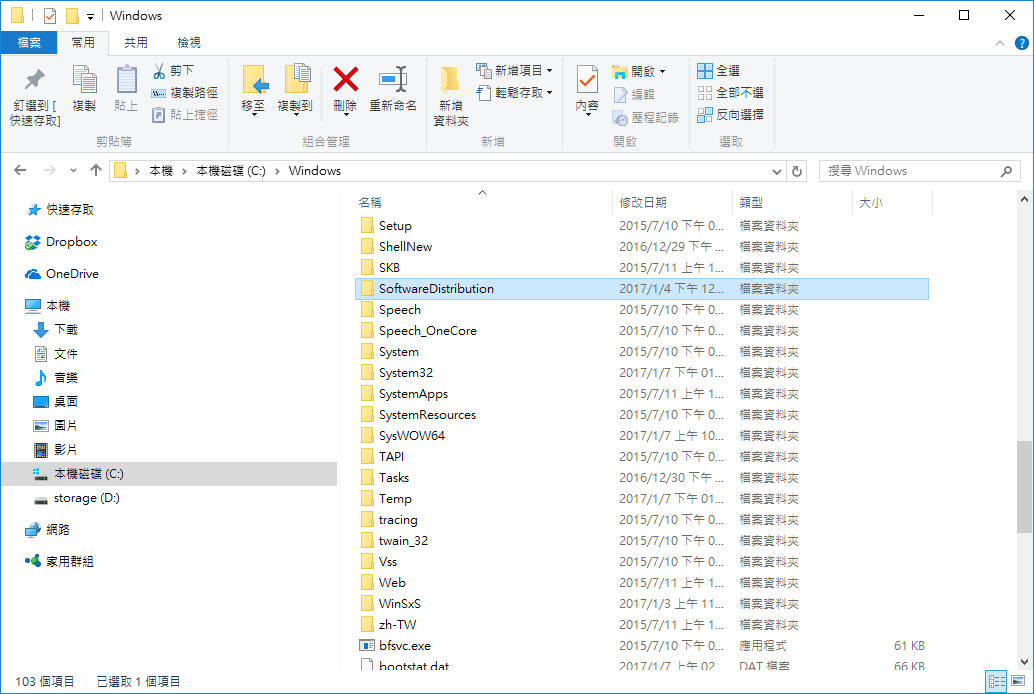Open the File (檔案) ribbon tab
Screen dimensions: 1034x694
coord(28,43)
